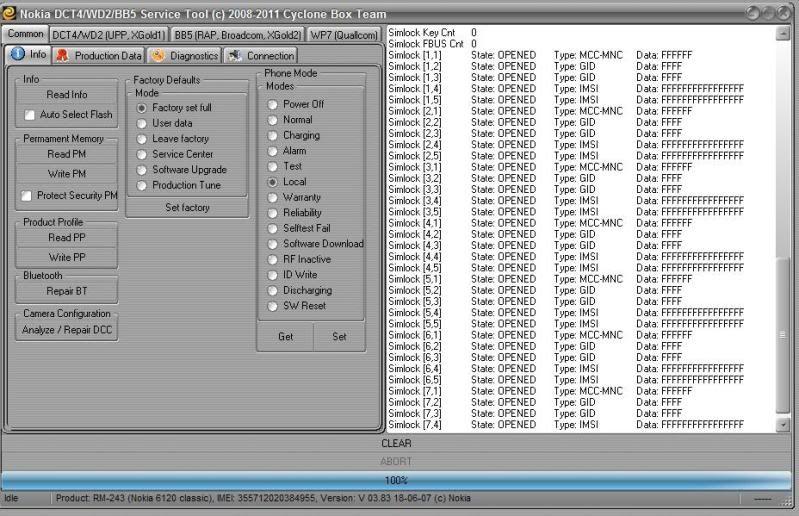This screenshot has width=799, height=516.
Task: Select the BB5 (RAP, Broadcom, XGold2) tab
Action: click(237, 35)
